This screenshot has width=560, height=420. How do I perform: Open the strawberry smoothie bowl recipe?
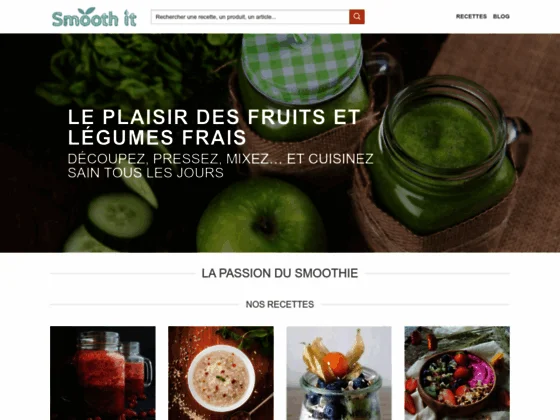point(457,373)
